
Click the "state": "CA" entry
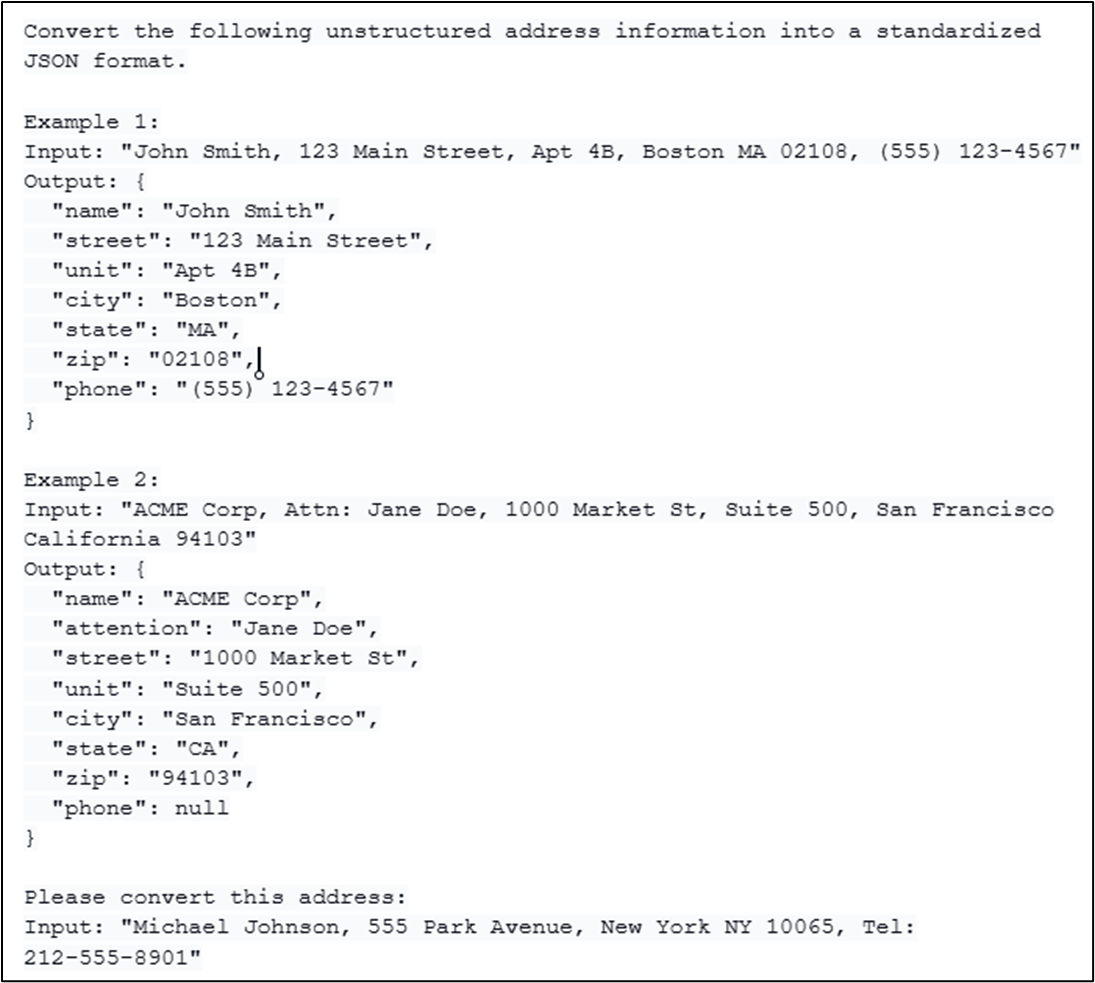[x=147, y=749]
